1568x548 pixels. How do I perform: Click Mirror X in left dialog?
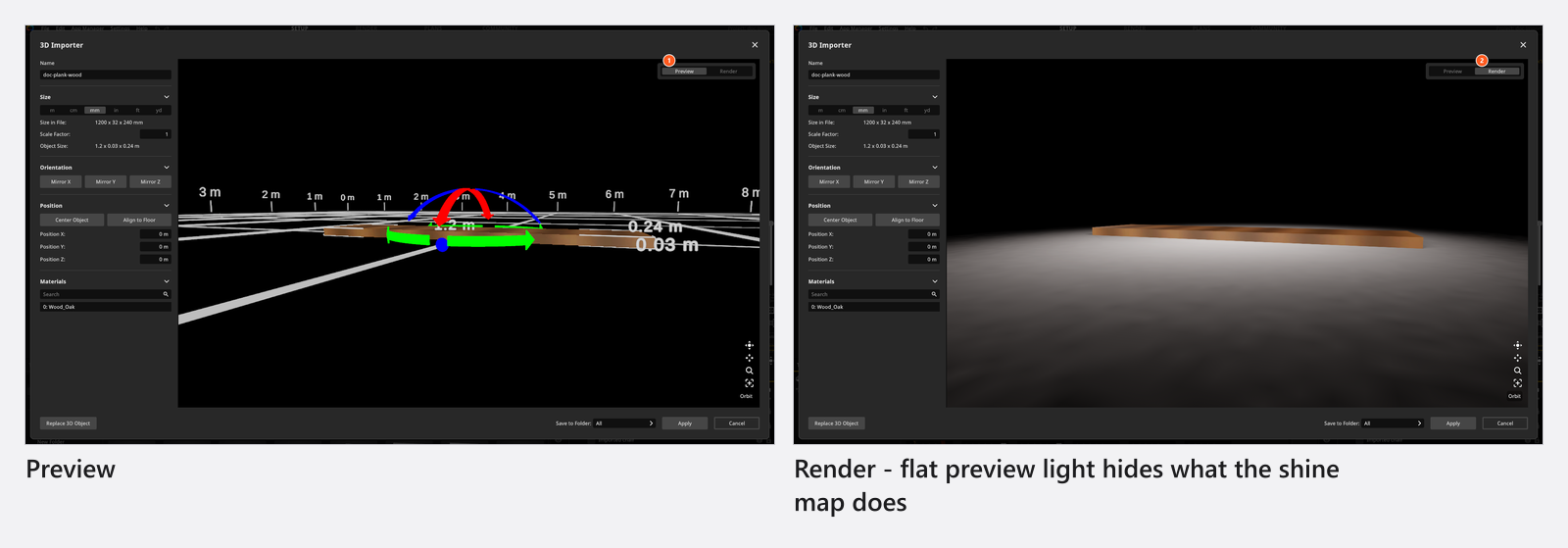61,181
